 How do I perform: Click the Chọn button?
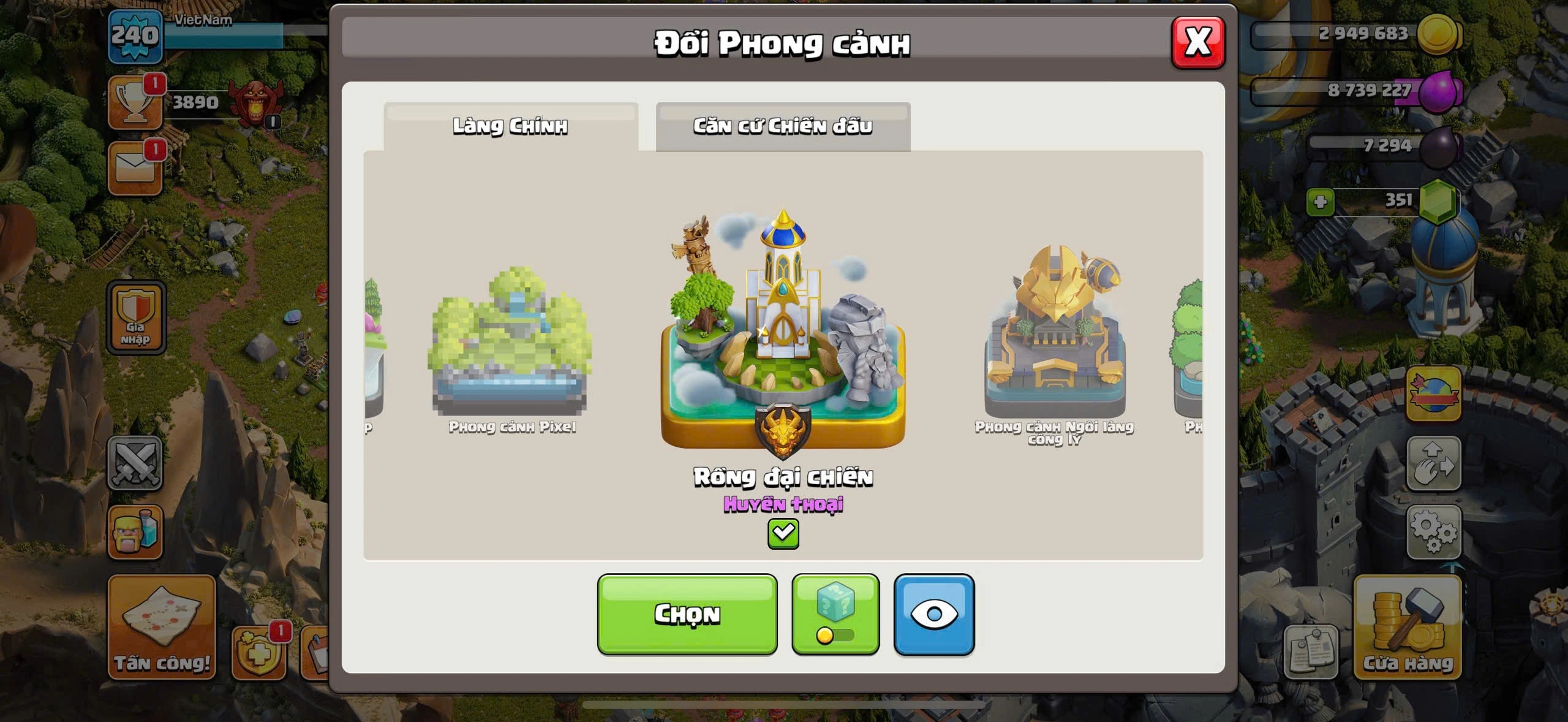(x=687, y=614)
